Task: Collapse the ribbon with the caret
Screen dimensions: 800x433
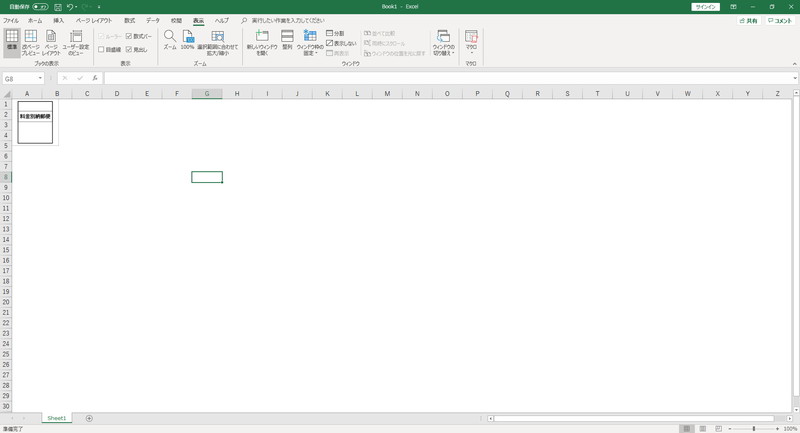Action: [x=794, y=64]
